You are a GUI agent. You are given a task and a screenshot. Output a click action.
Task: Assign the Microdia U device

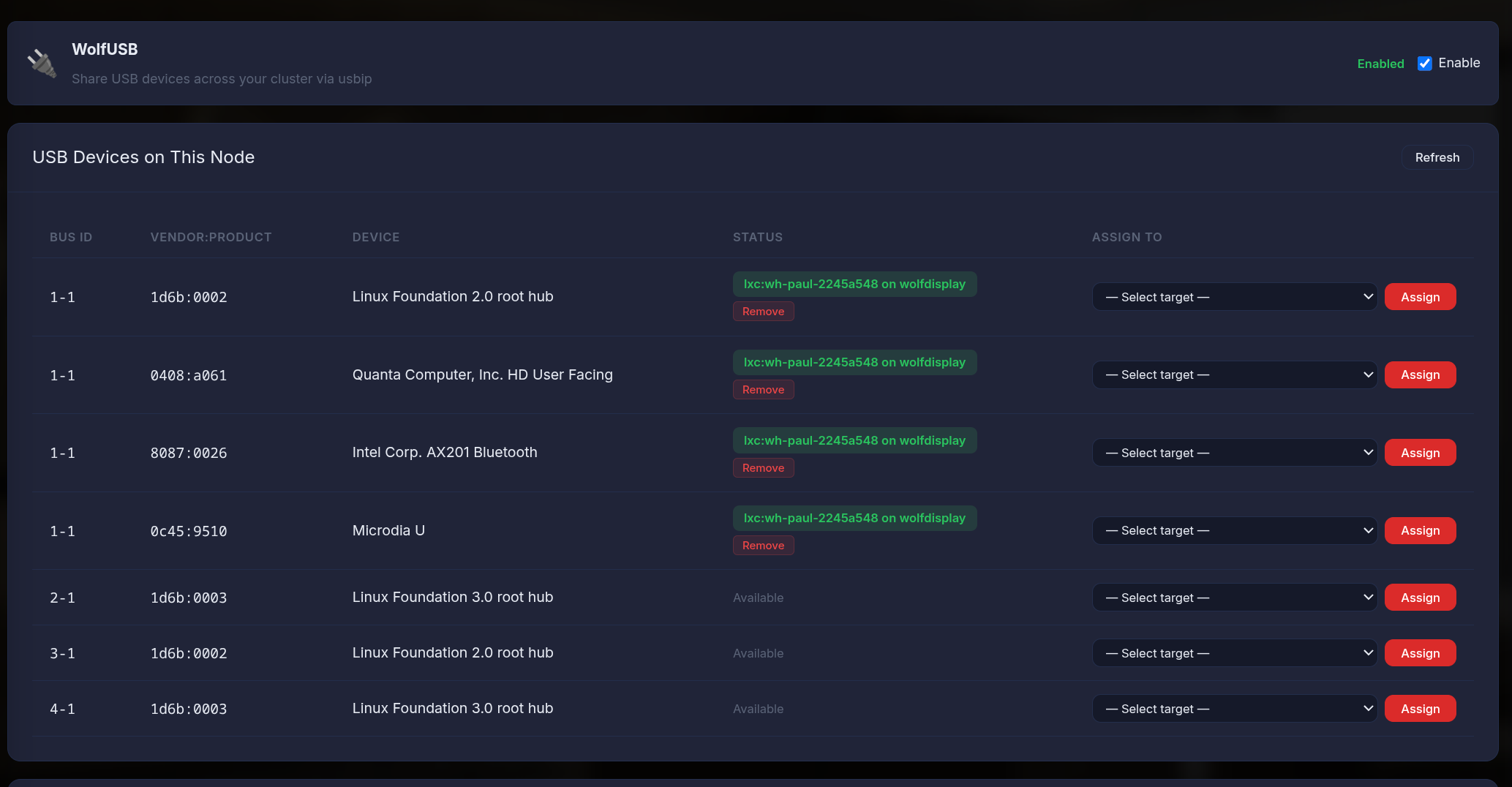(1420, 531)
